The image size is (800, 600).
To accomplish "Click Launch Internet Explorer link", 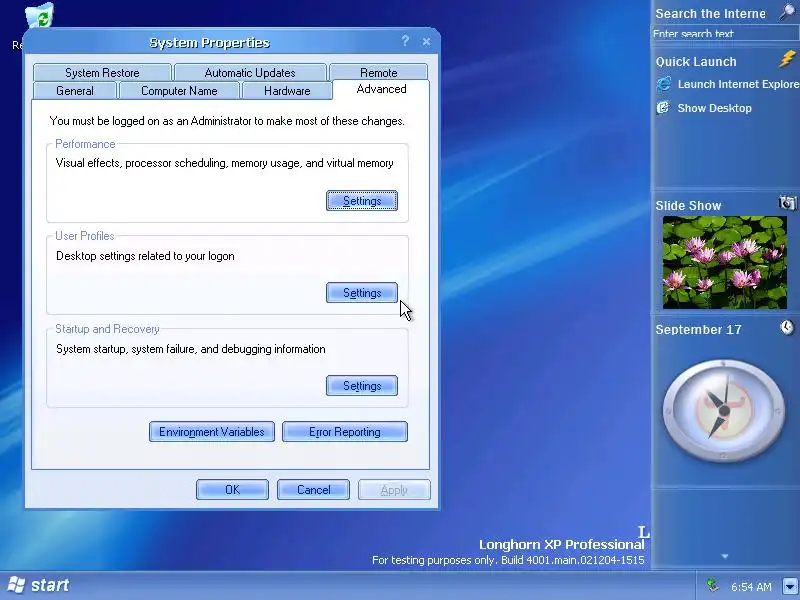I will tap(738, 84).
